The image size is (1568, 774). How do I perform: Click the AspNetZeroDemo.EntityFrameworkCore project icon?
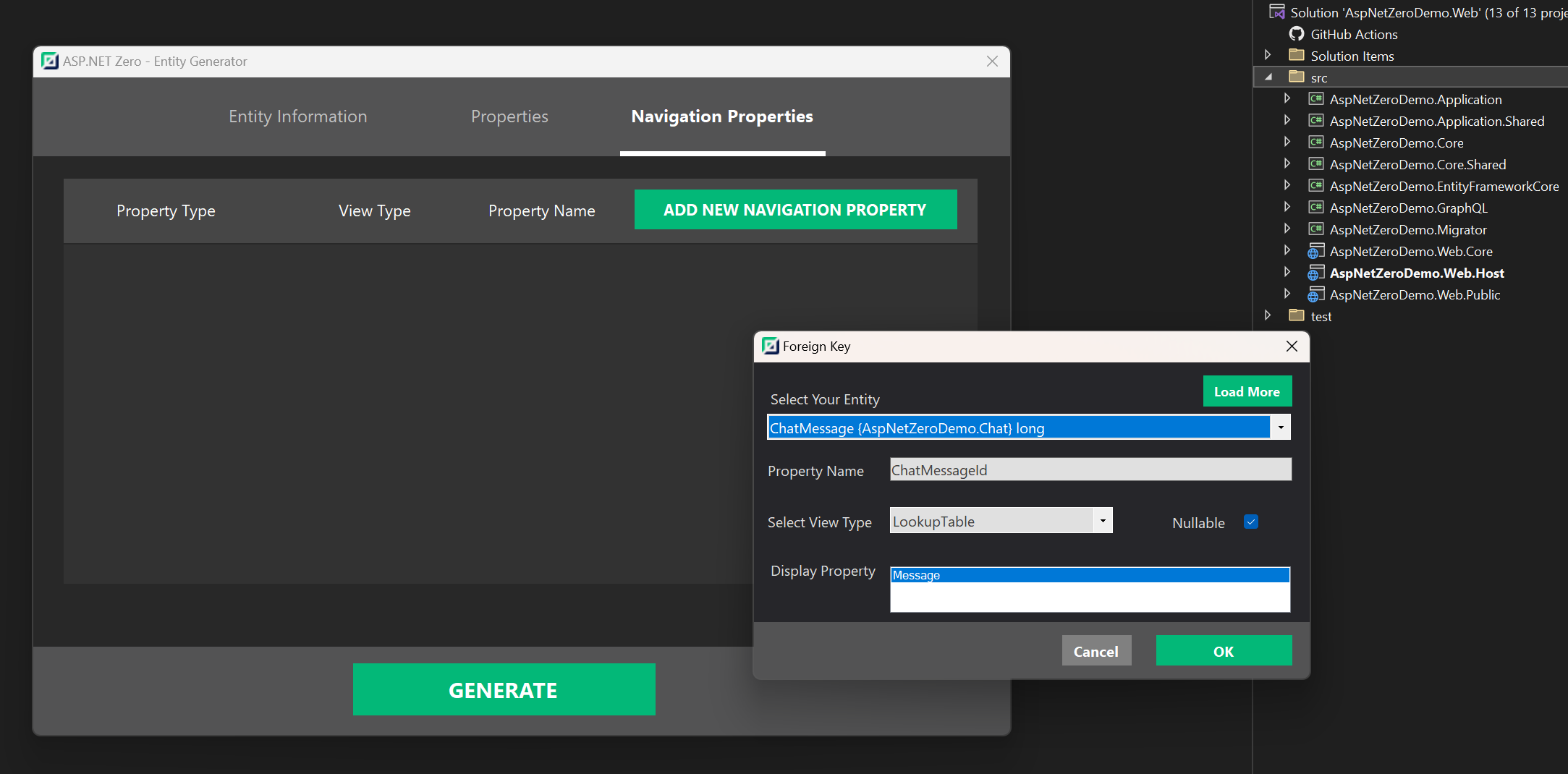point(1316,186)
